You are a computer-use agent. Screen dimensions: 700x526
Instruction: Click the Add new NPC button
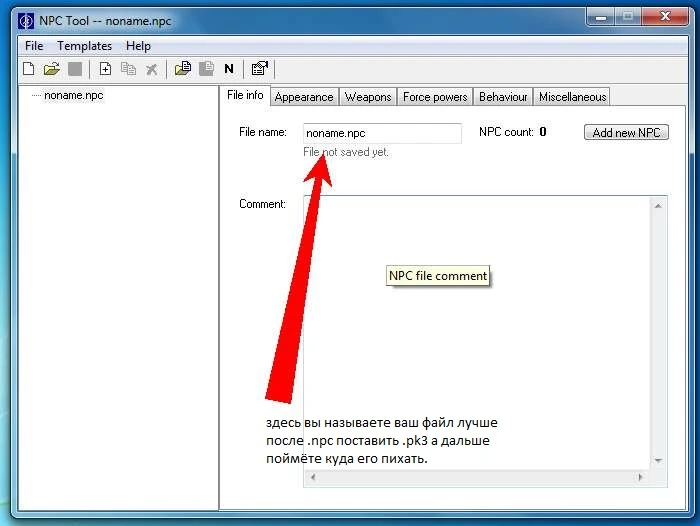pyautogui.click(x=626, y=133)
